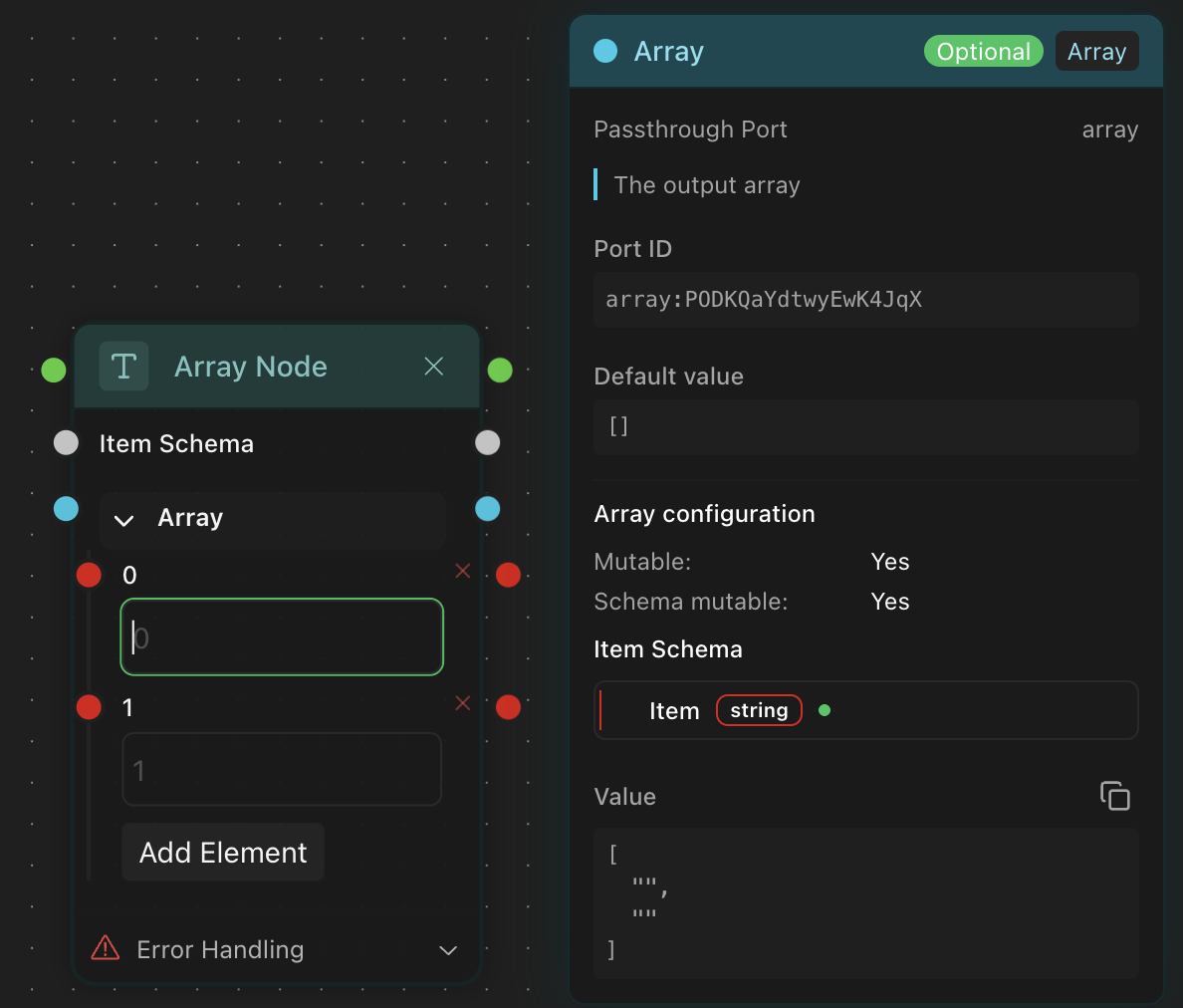1183x1008 pixels.
Task: Click the green output port right of Array Node
Action: click(500, 371)
